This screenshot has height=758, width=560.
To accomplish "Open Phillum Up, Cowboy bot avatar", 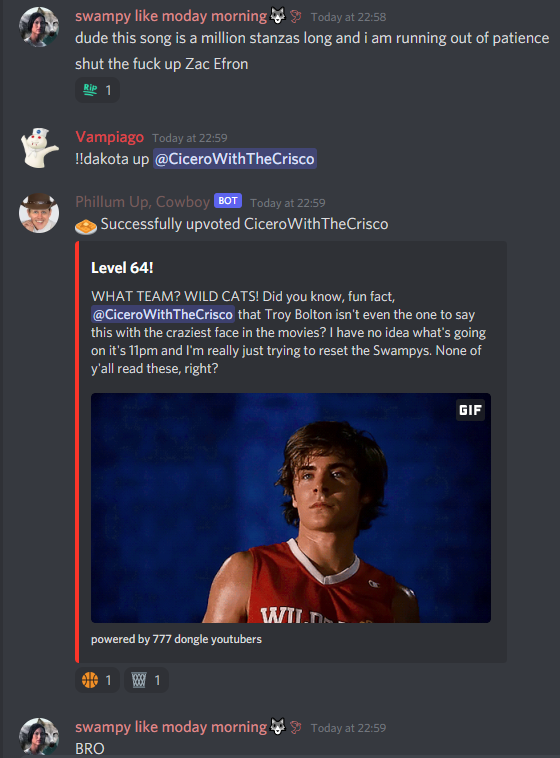I will pyautogui.click(x=39, y=213).
